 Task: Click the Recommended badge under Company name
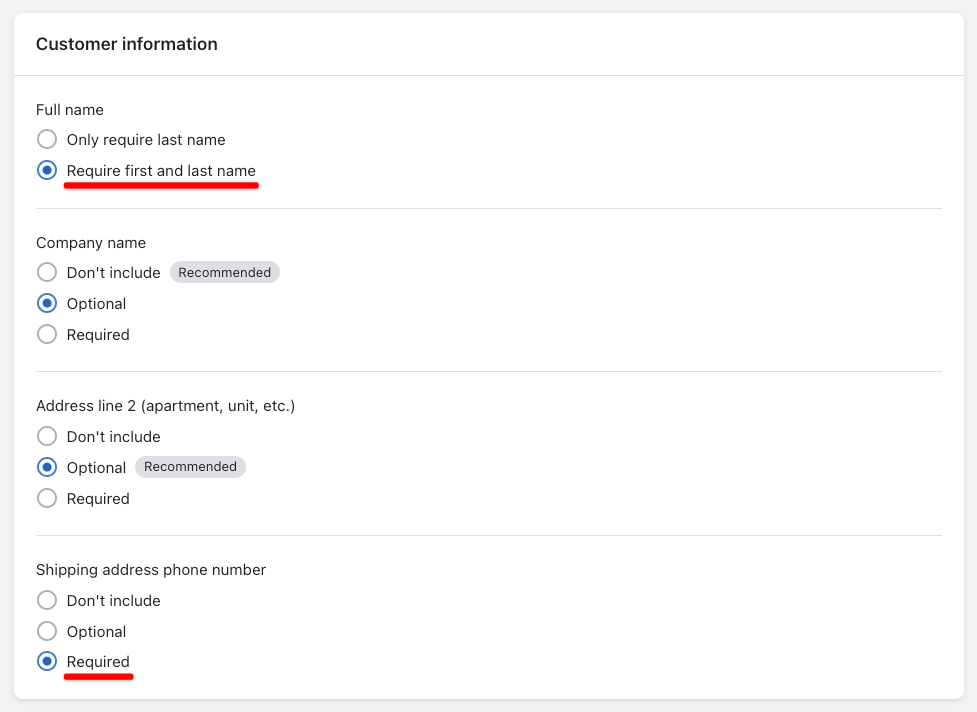224,272
